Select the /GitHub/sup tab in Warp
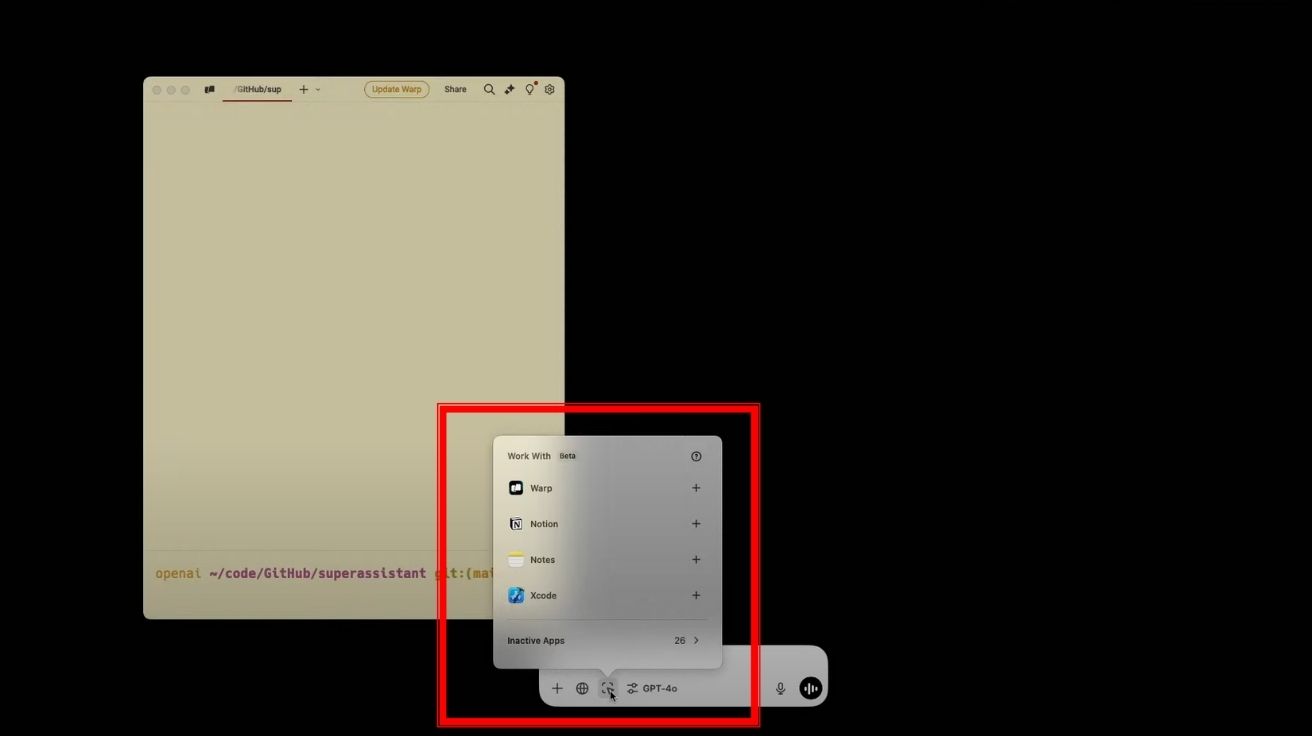Image resolution: width=1312 pixels, height=736 pixels. 257,89
